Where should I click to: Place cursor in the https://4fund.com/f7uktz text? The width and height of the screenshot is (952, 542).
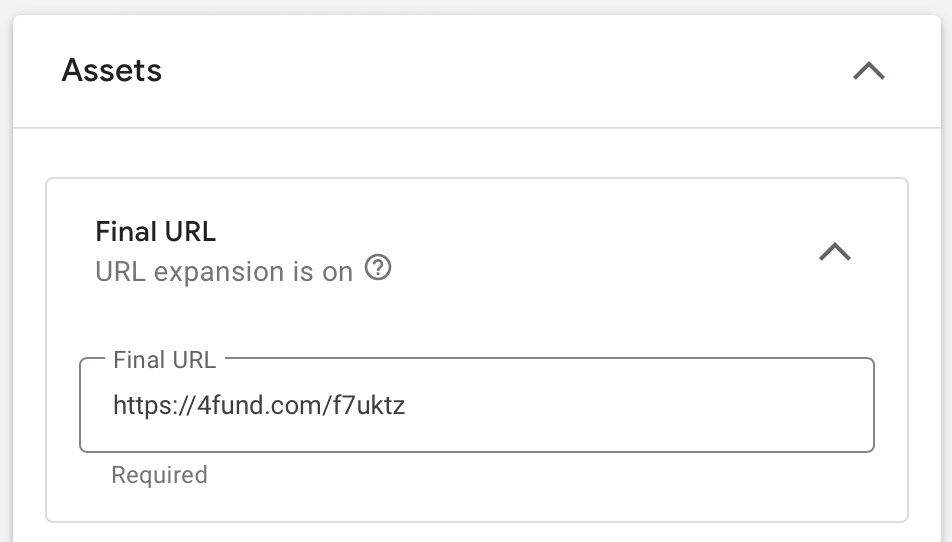tap(259, 405)
